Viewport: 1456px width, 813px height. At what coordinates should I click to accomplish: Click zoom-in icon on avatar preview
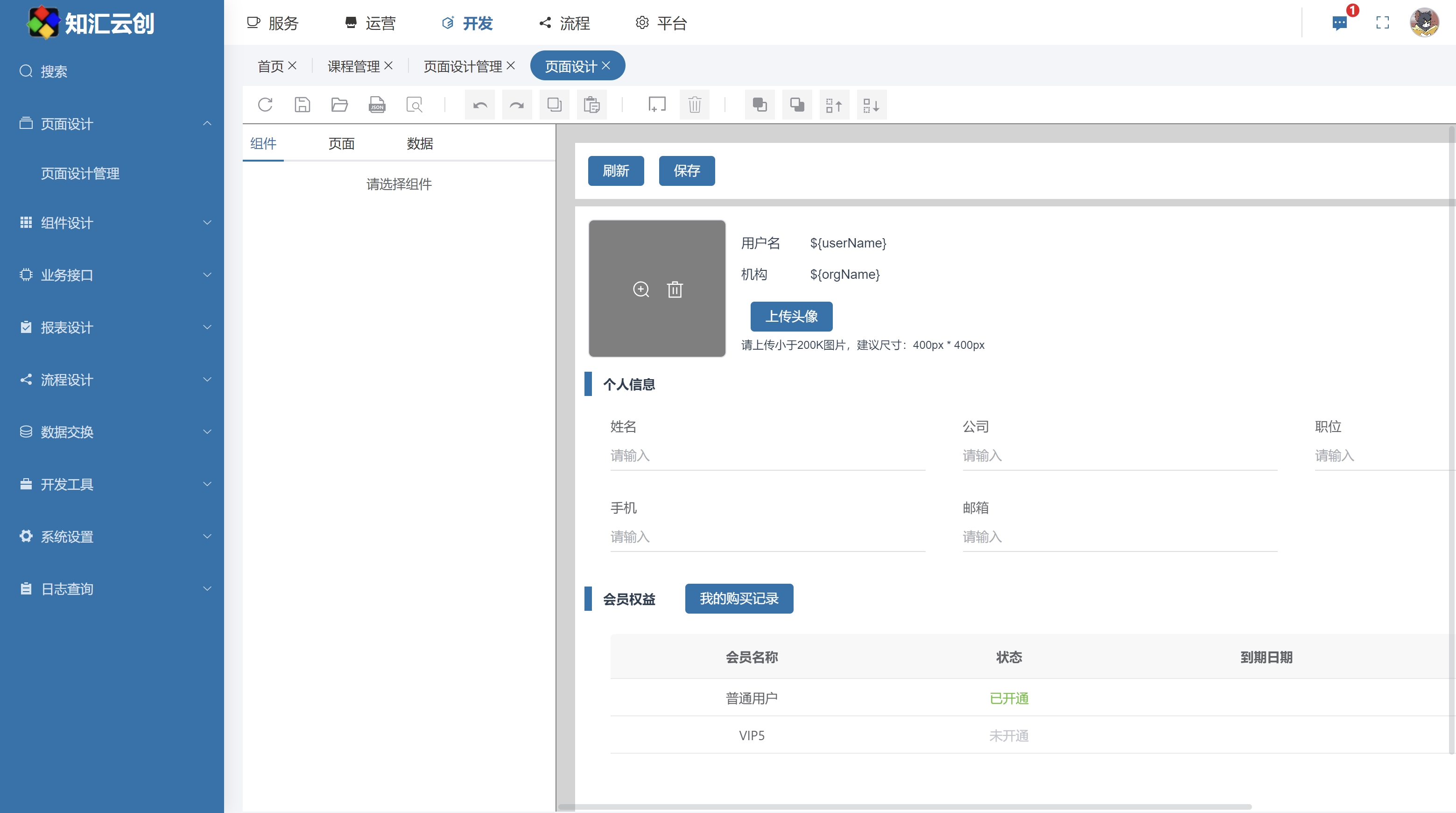coord(641,290)
